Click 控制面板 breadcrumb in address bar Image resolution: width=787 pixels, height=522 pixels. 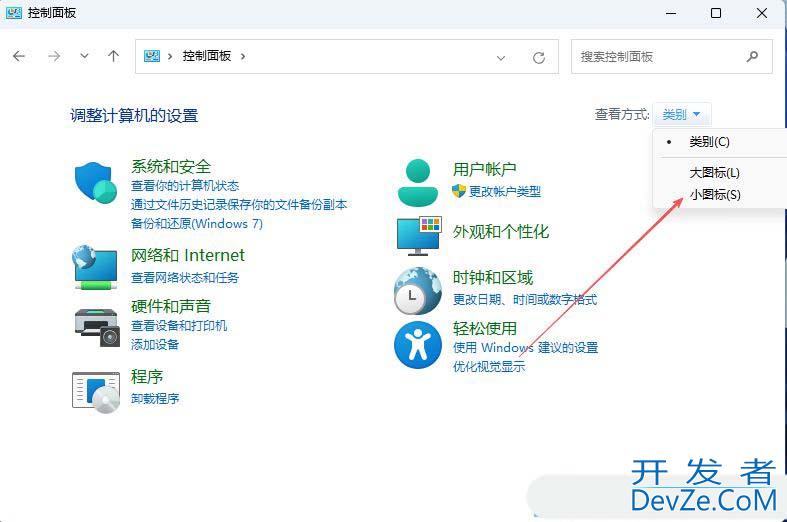point(207,56)
